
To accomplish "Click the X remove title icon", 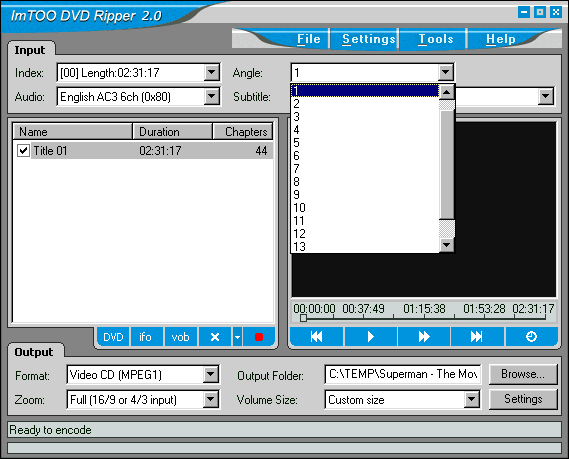I will pyautogui.click(x=215, y=337).
